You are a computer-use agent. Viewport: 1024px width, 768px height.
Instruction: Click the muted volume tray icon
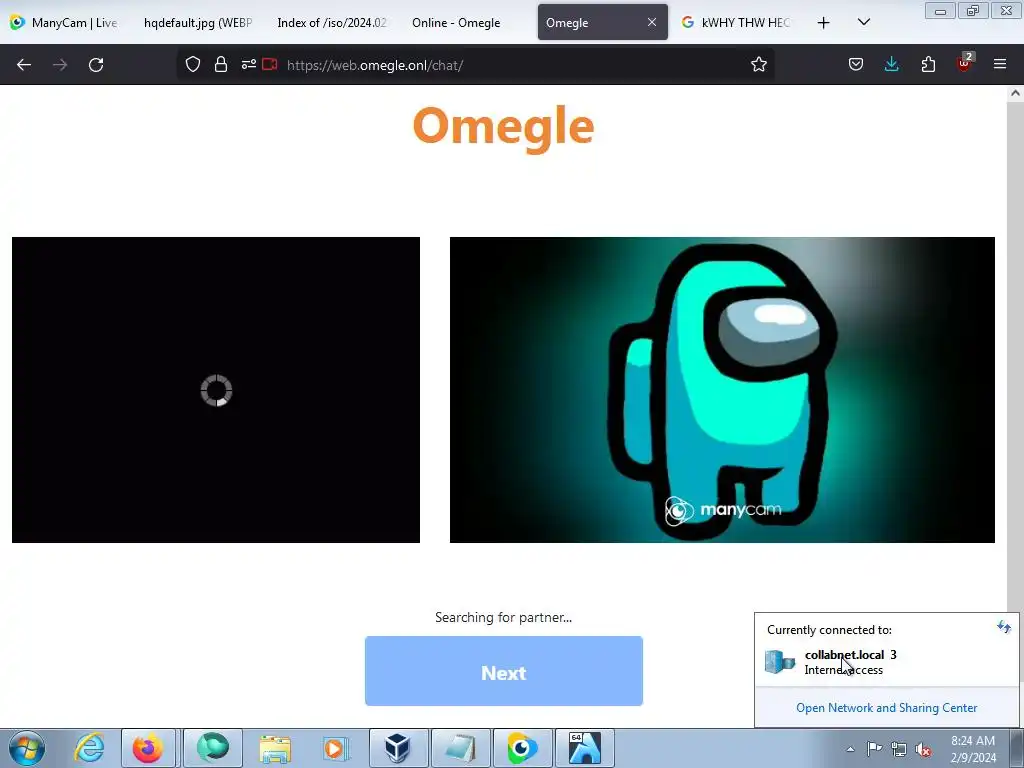[x=923, y=749]
